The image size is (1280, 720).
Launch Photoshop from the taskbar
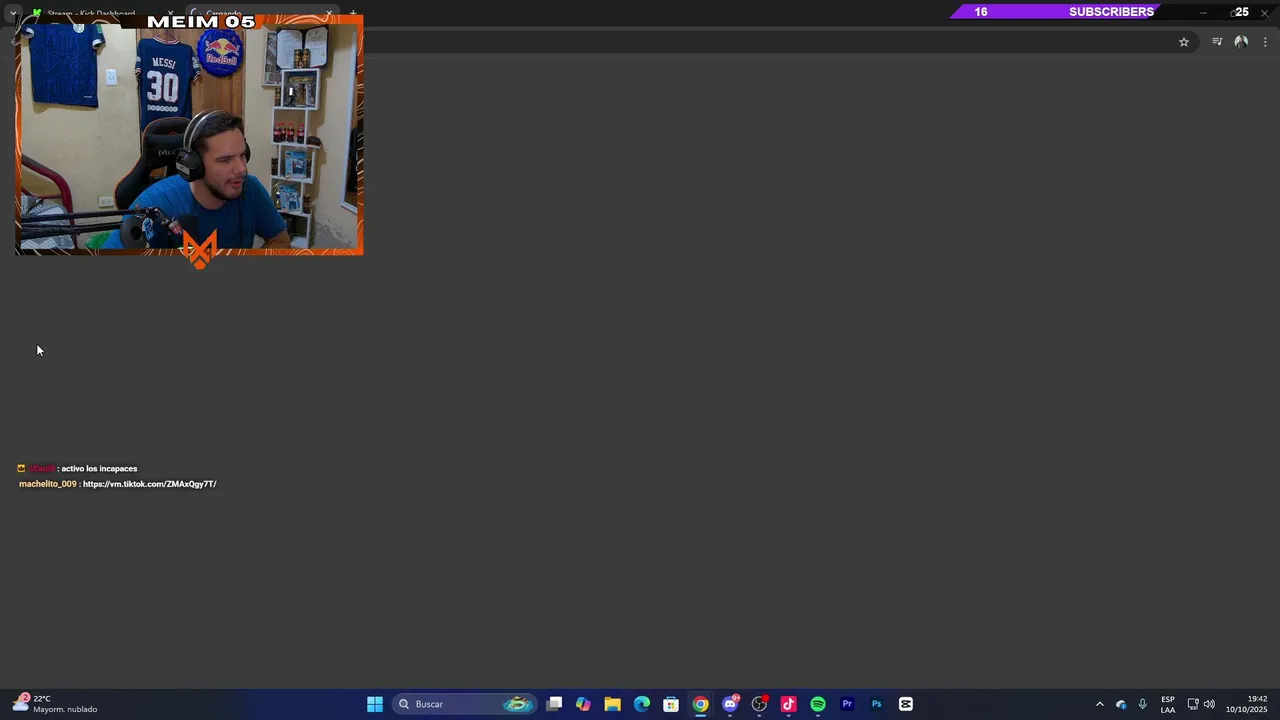pyautogui.click(x=876, y=704)
